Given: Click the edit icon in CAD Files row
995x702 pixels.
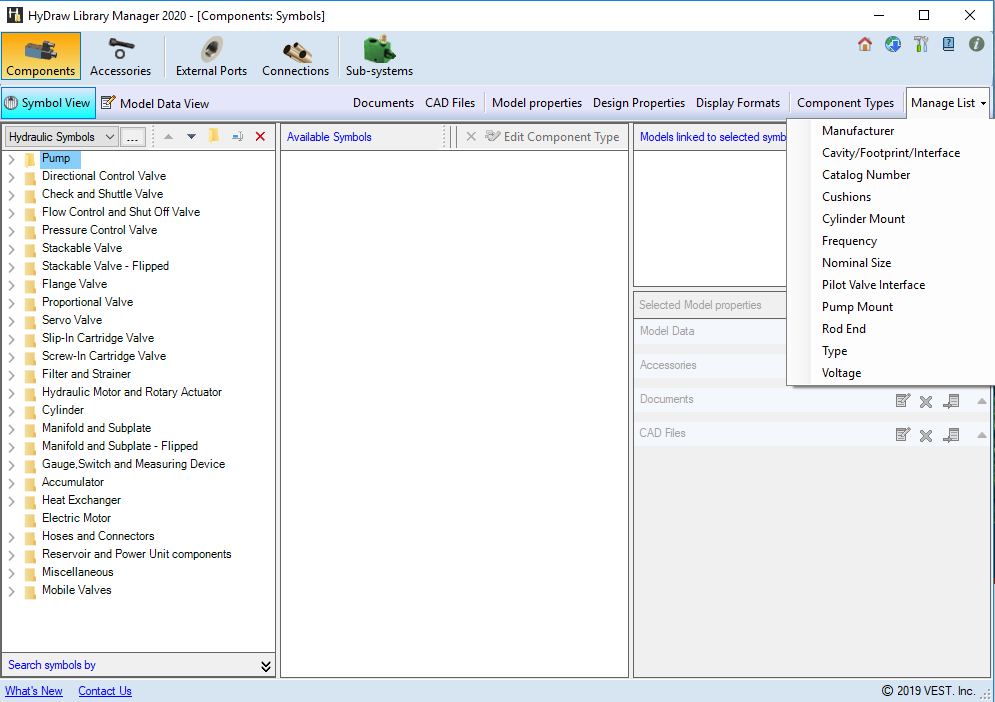Looking at the screenshot, I should coord(903,435).
